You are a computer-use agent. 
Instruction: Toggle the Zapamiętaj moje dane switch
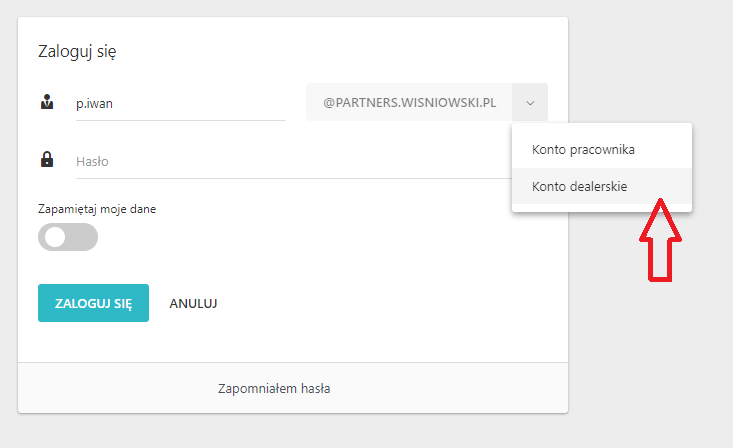pos(68,237)
